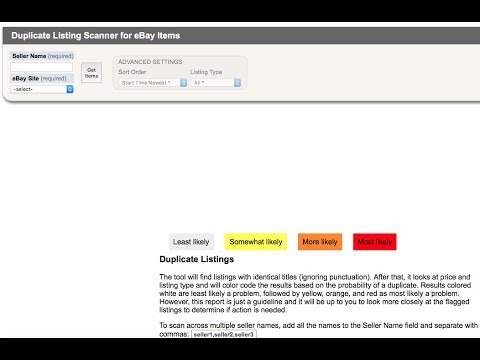Click the Listing Type label

(x=206, y=72)
